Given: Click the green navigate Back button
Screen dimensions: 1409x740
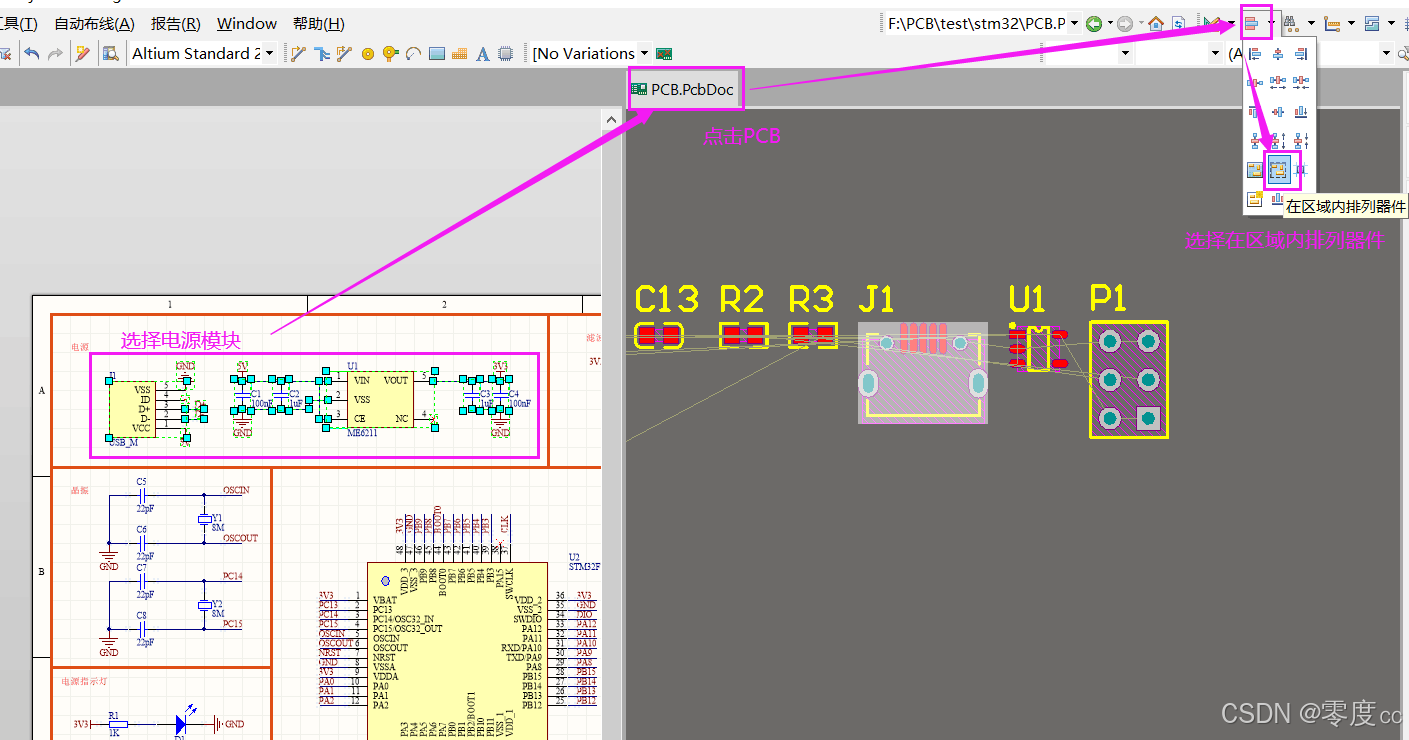Looking at the screenshot, I should click(1094, 23).
